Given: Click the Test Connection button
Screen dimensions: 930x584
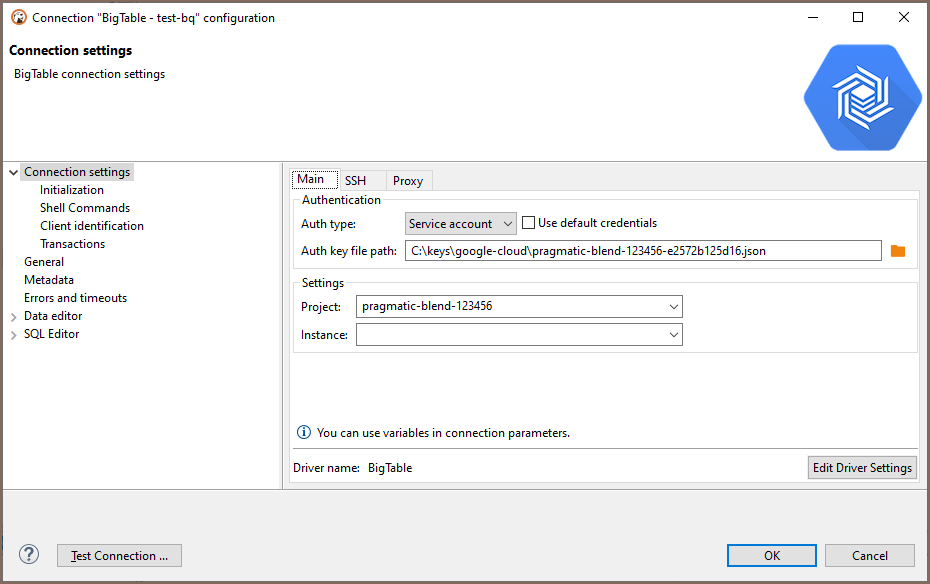Looking at the screenshot, I should pyautogui.click(x=119, y=556).
